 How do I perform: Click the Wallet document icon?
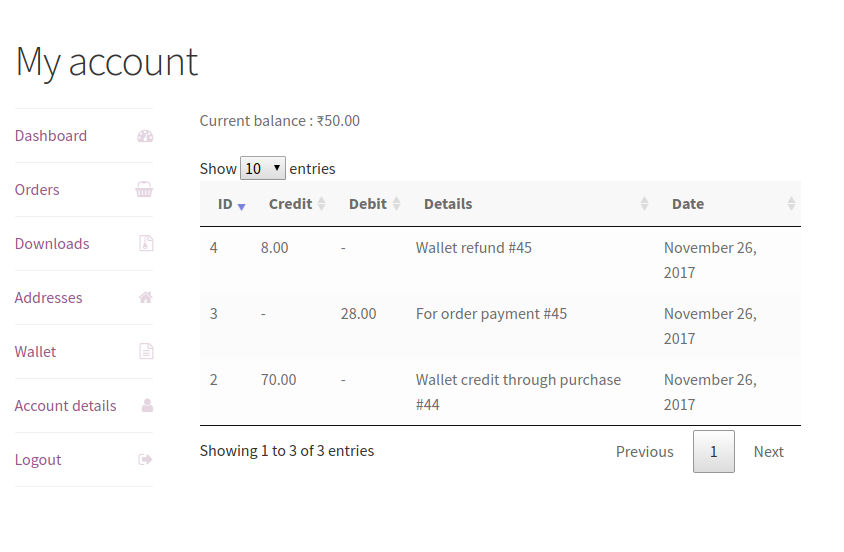pos(146,352)
